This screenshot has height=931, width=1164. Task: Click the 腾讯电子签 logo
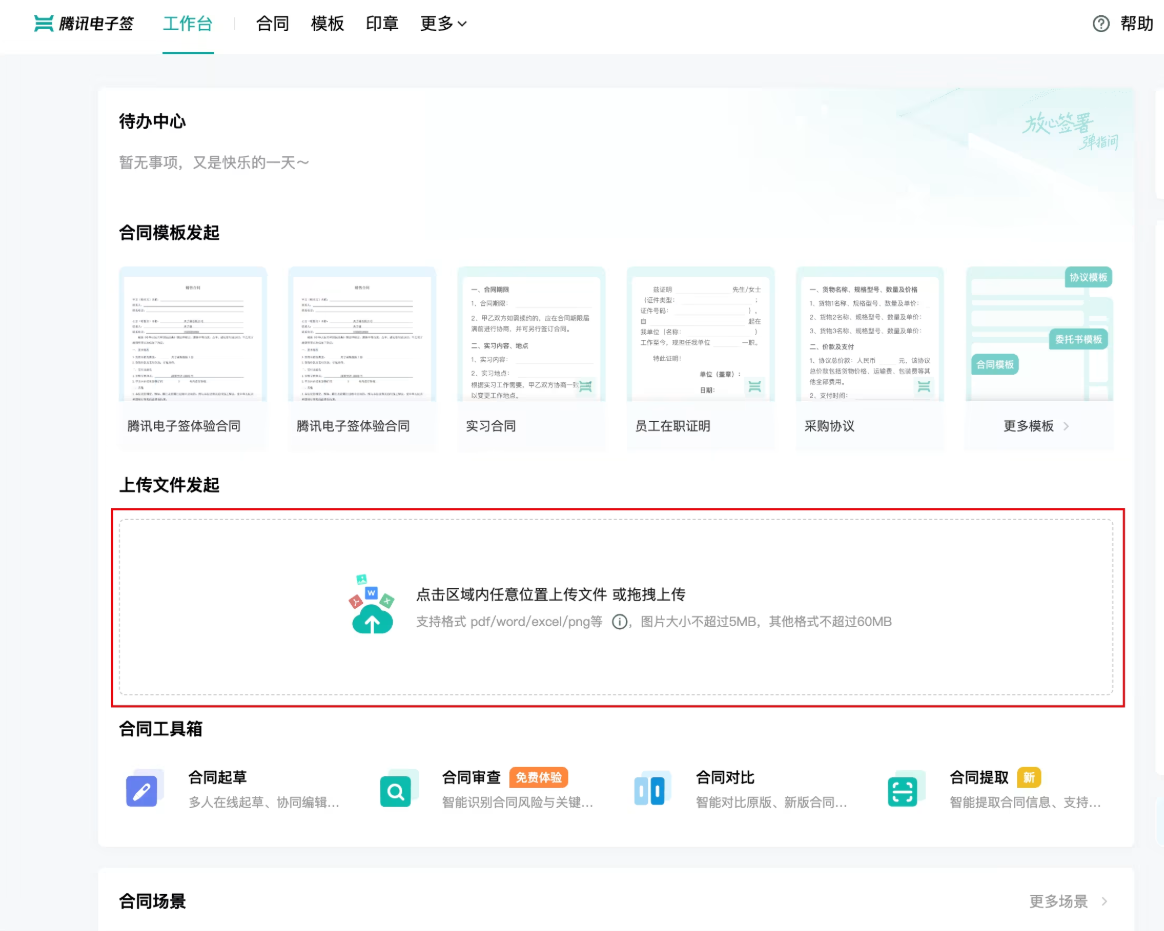pos(84,24)
